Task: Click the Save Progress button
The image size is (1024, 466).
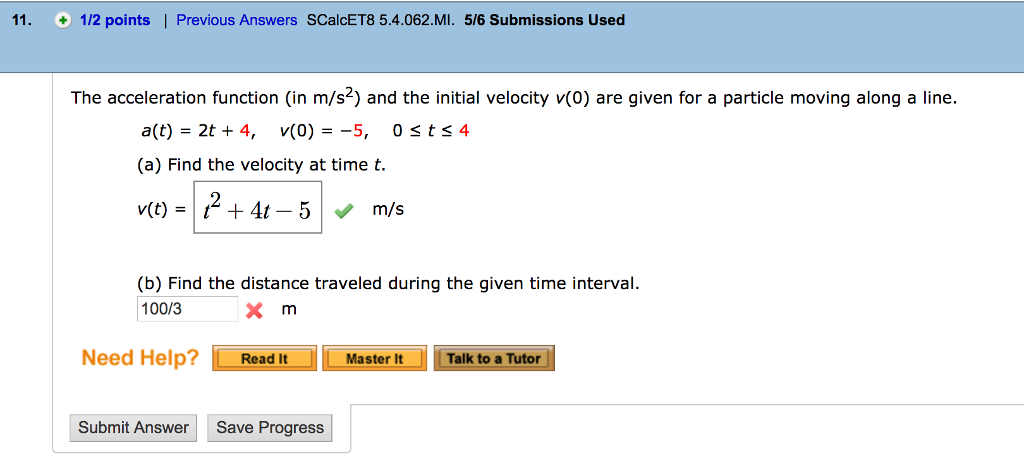Action: point(270,428)
